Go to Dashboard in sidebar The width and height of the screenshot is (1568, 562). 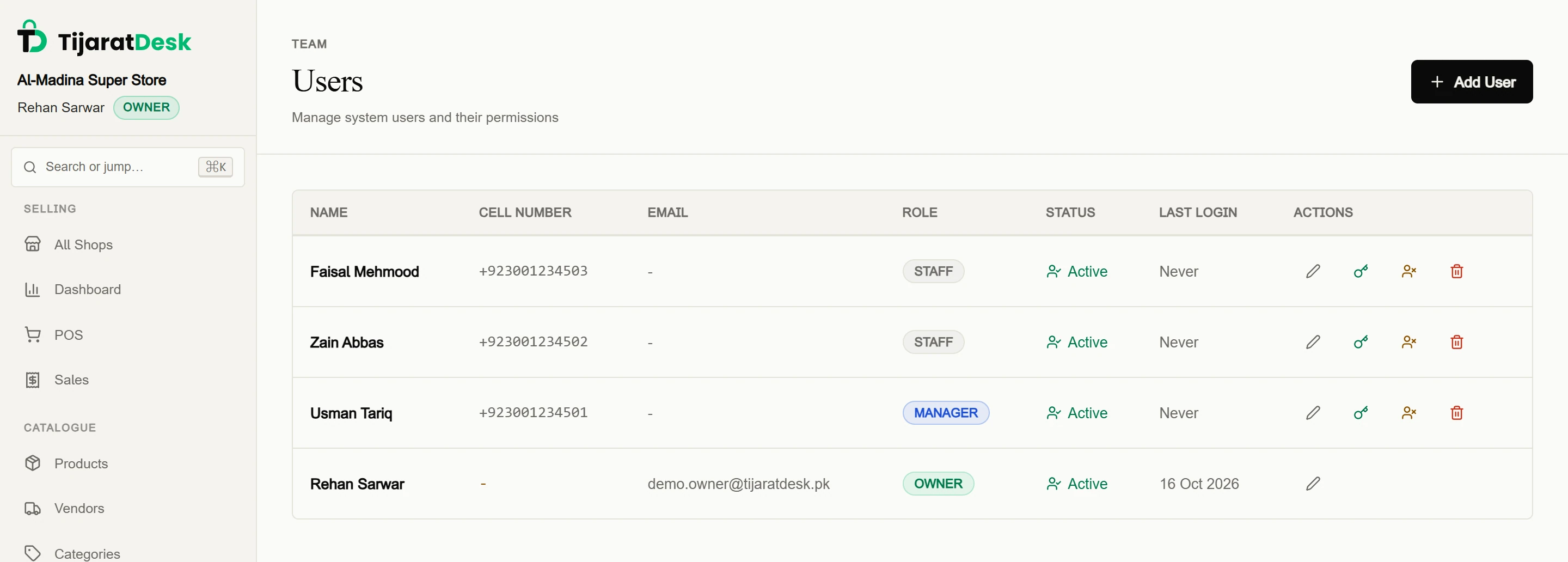(x=128, y=289)
